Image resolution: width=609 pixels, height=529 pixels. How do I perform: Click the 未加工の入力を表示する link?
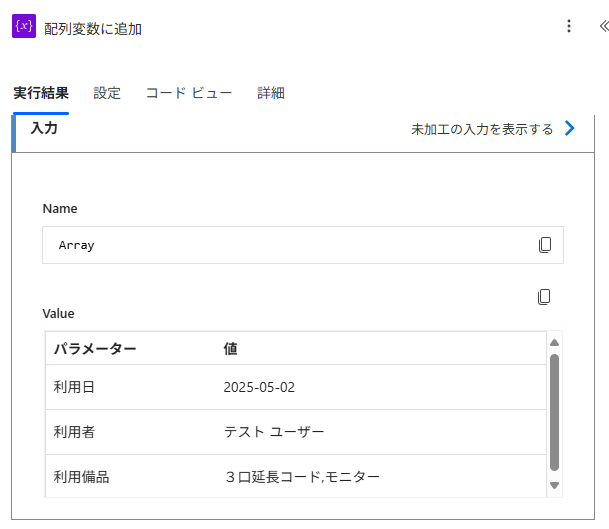[x=482, y=129]
